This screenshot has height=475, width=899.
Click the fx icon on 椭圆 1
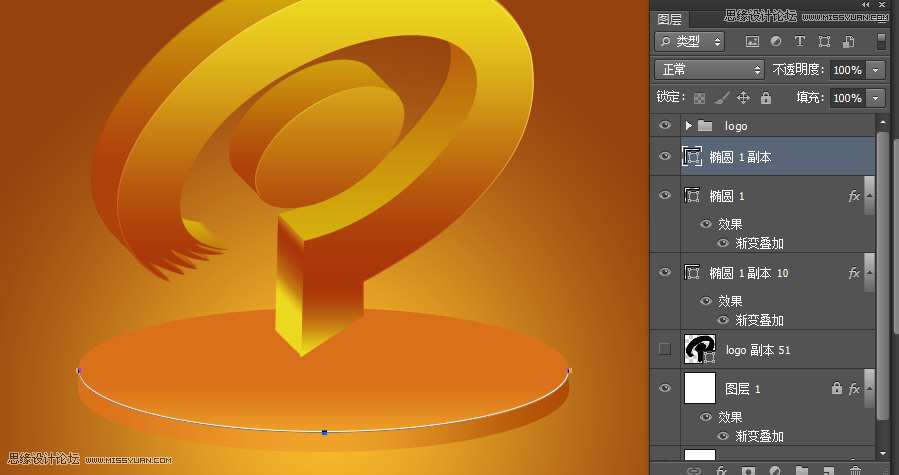(854, 196)
